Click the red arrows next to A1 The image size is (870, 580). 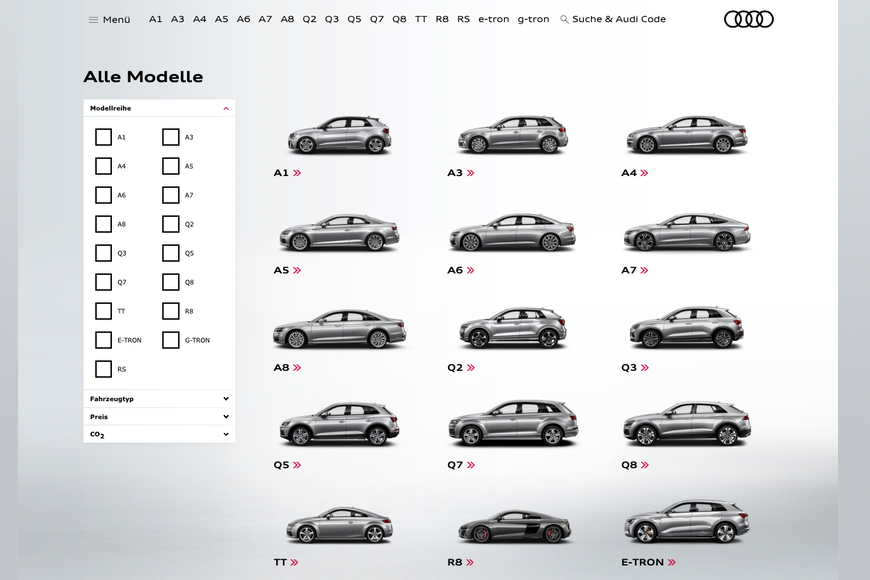(x=297, y=173)
